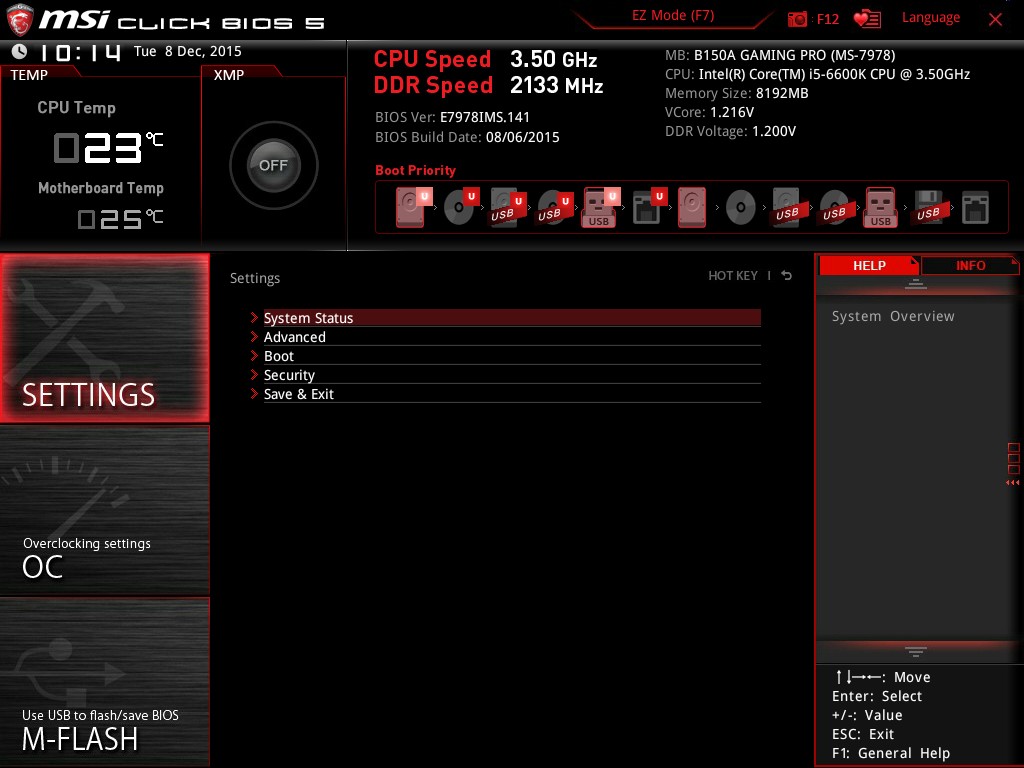Open the Security settings entry
Viewport: 1024px width, 768px height.
[x=511, y=375]
